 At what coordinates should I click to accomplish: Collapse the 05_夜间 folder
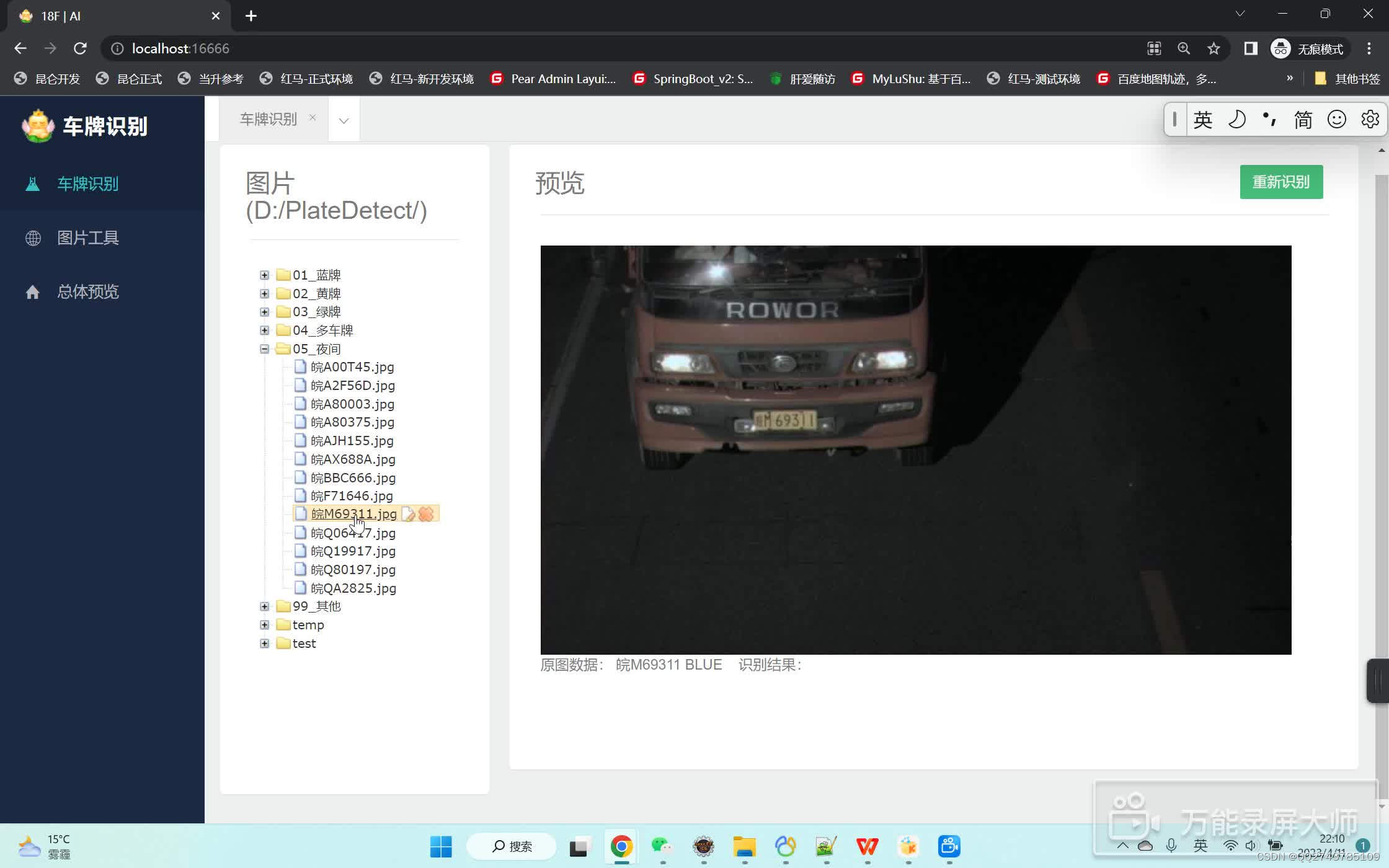pyautogui.click(x=265, y=349)
